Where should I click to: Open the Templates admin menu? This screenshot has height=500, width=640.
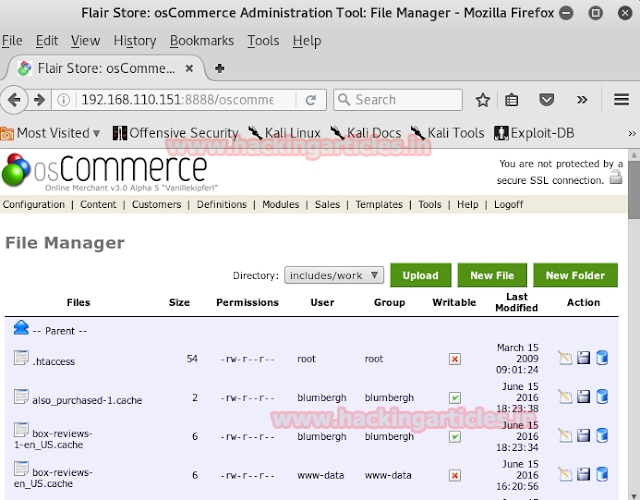pyautogui.click(x=379, y=204)
